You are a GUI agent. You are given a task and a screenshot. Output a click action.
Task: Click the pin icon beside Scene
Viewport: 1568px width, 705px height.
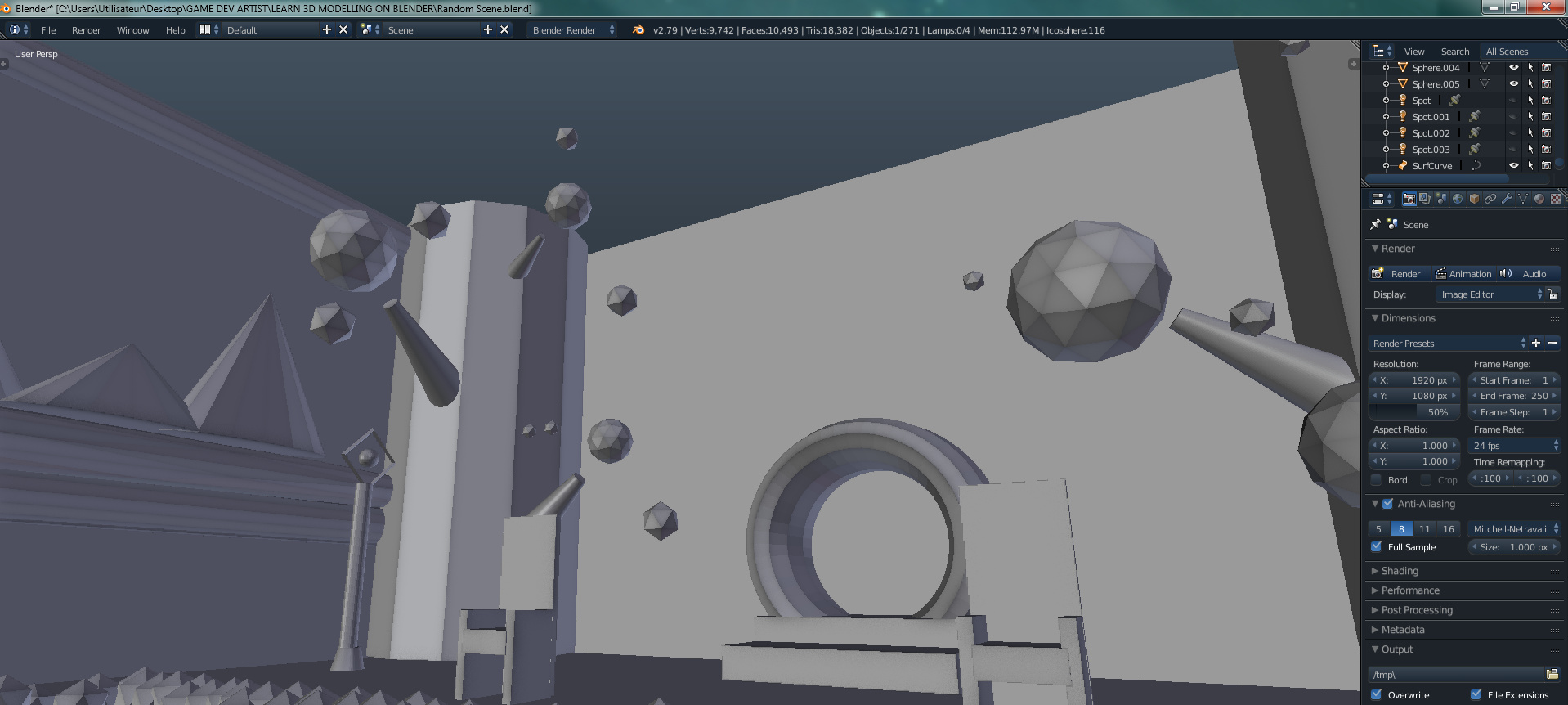pyautogui.click(x=1375, y=224)
